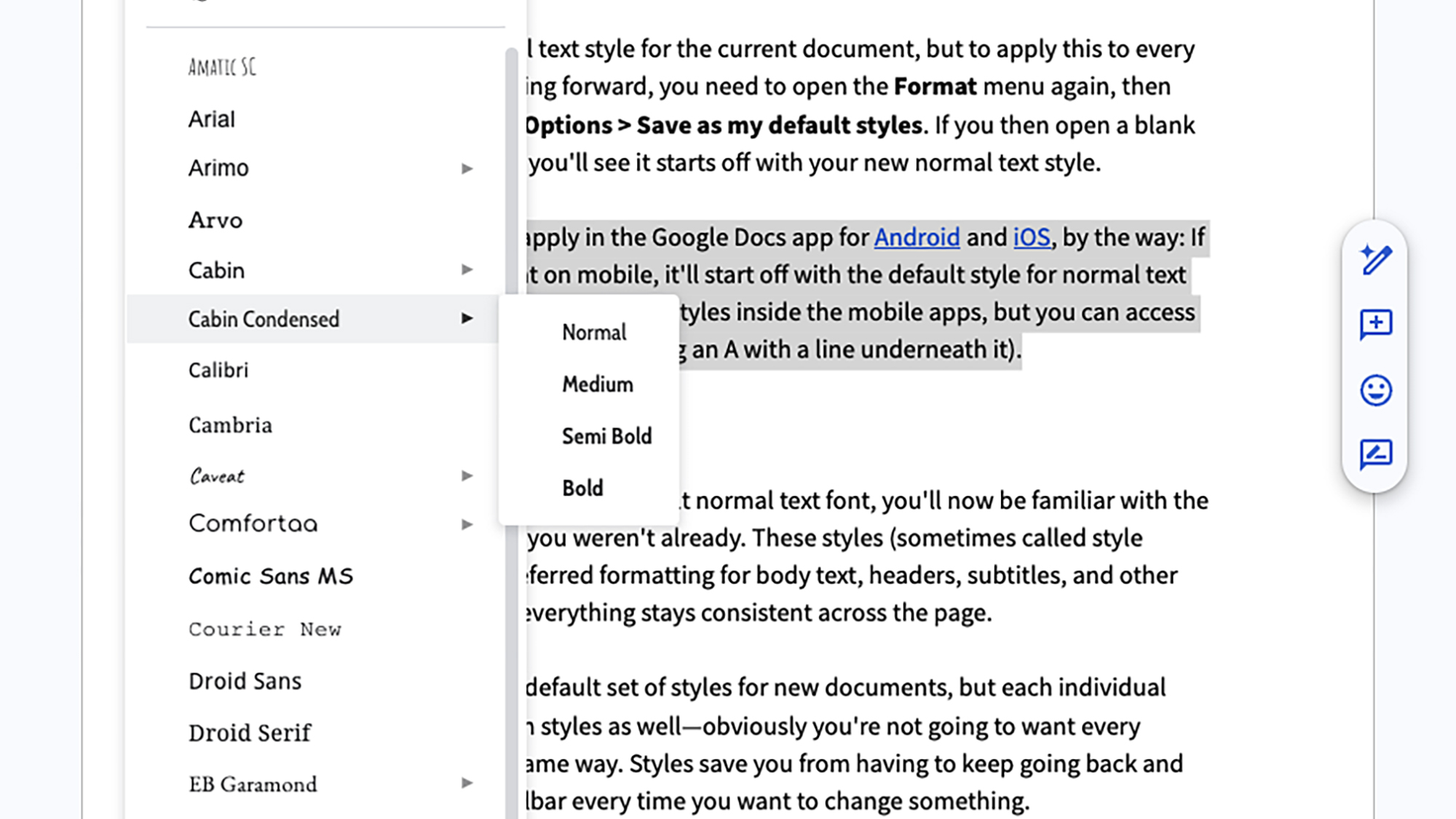
Task: Select Cabin Condensed from font list
Action: coord(263,319)
